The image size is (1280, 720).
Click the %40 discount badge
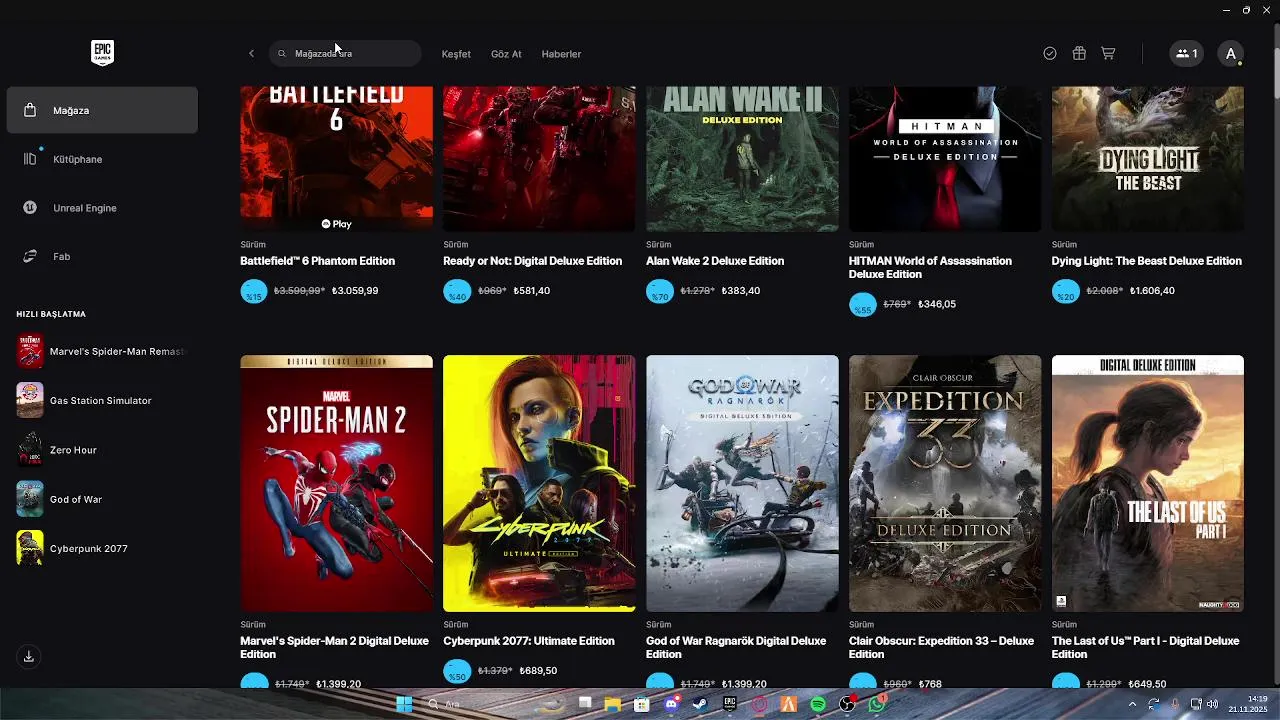(457, 292)
